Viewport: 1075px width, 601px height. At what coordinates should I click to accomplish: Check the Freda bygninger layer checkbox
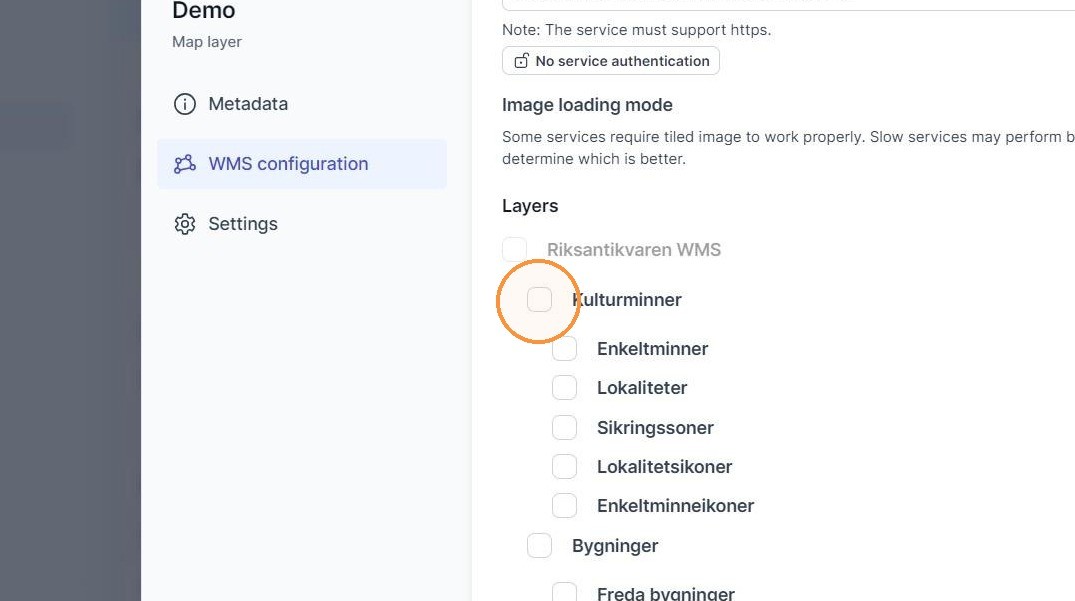pyautogui.click(x=564, y=593)
